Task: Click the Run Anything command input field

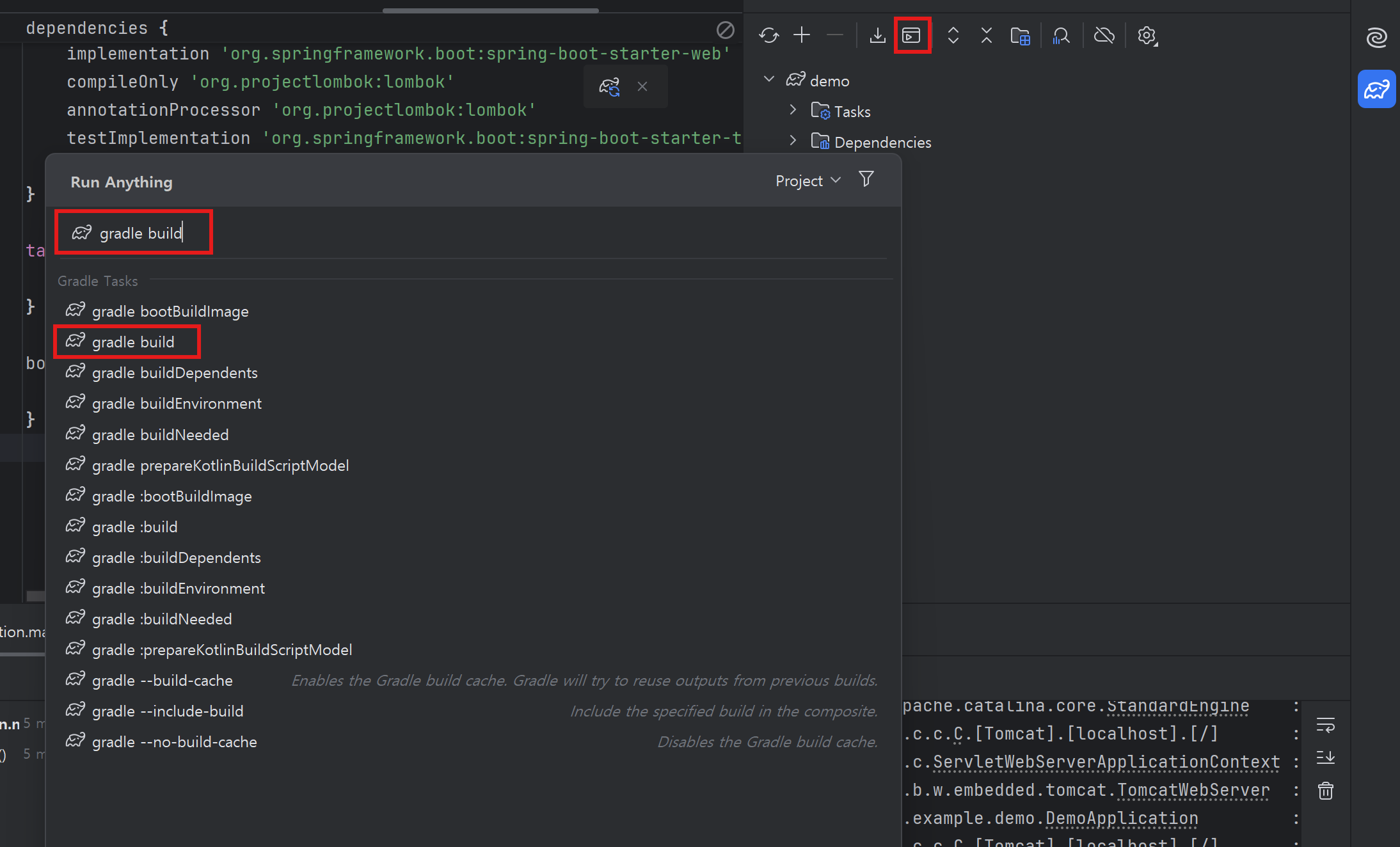Action: click(448, 234)
